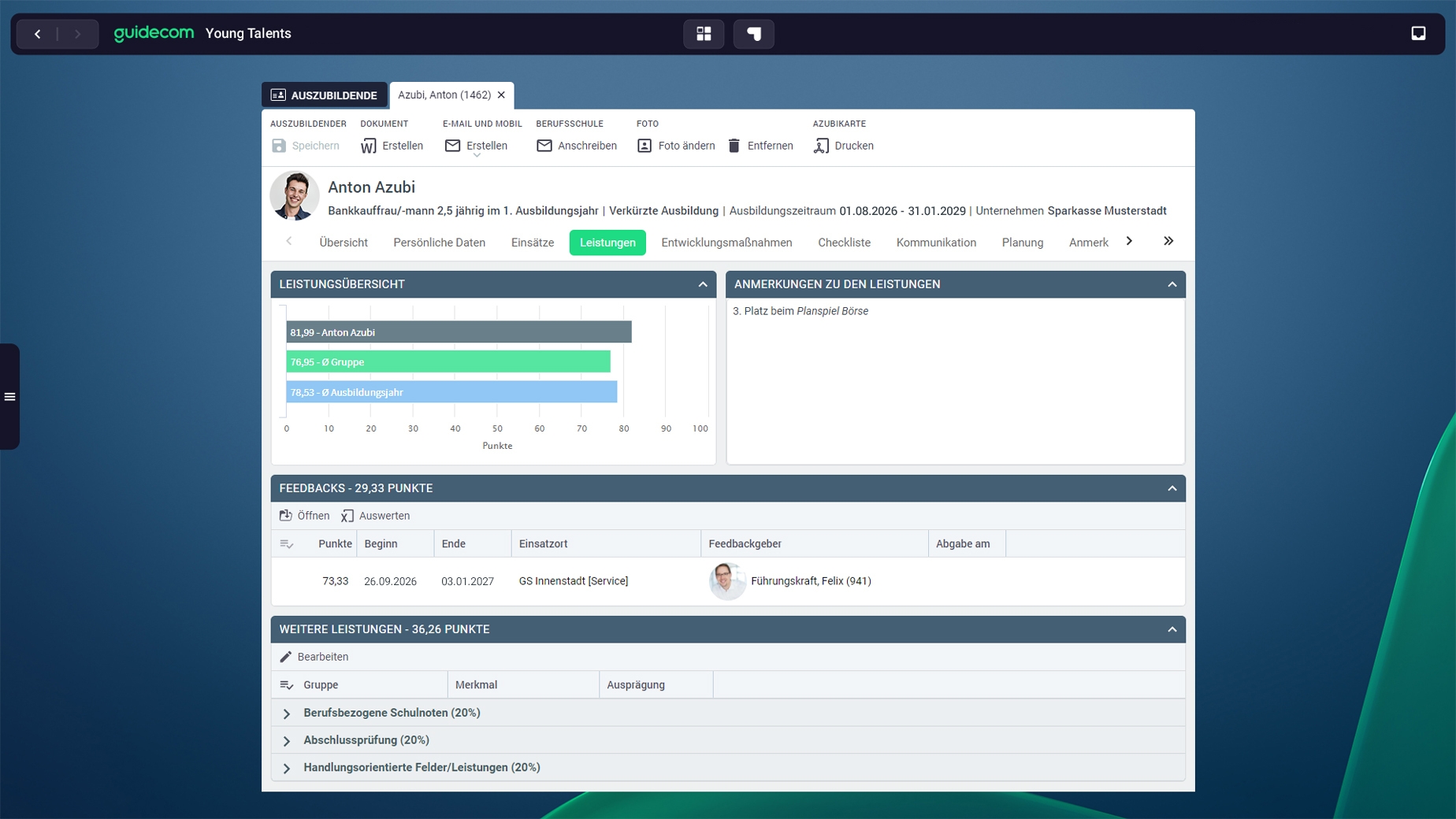Click Anton Azubi's profile photo
The image size is (1456, 819).
[x=295, y=195]
